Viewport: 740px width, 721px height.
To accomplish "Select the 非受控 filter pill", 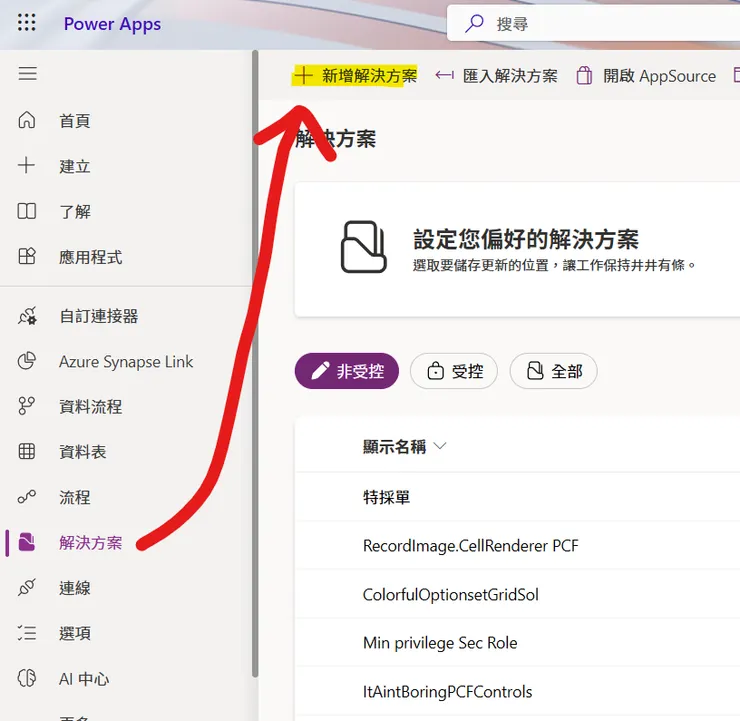I will click(346, 371).
